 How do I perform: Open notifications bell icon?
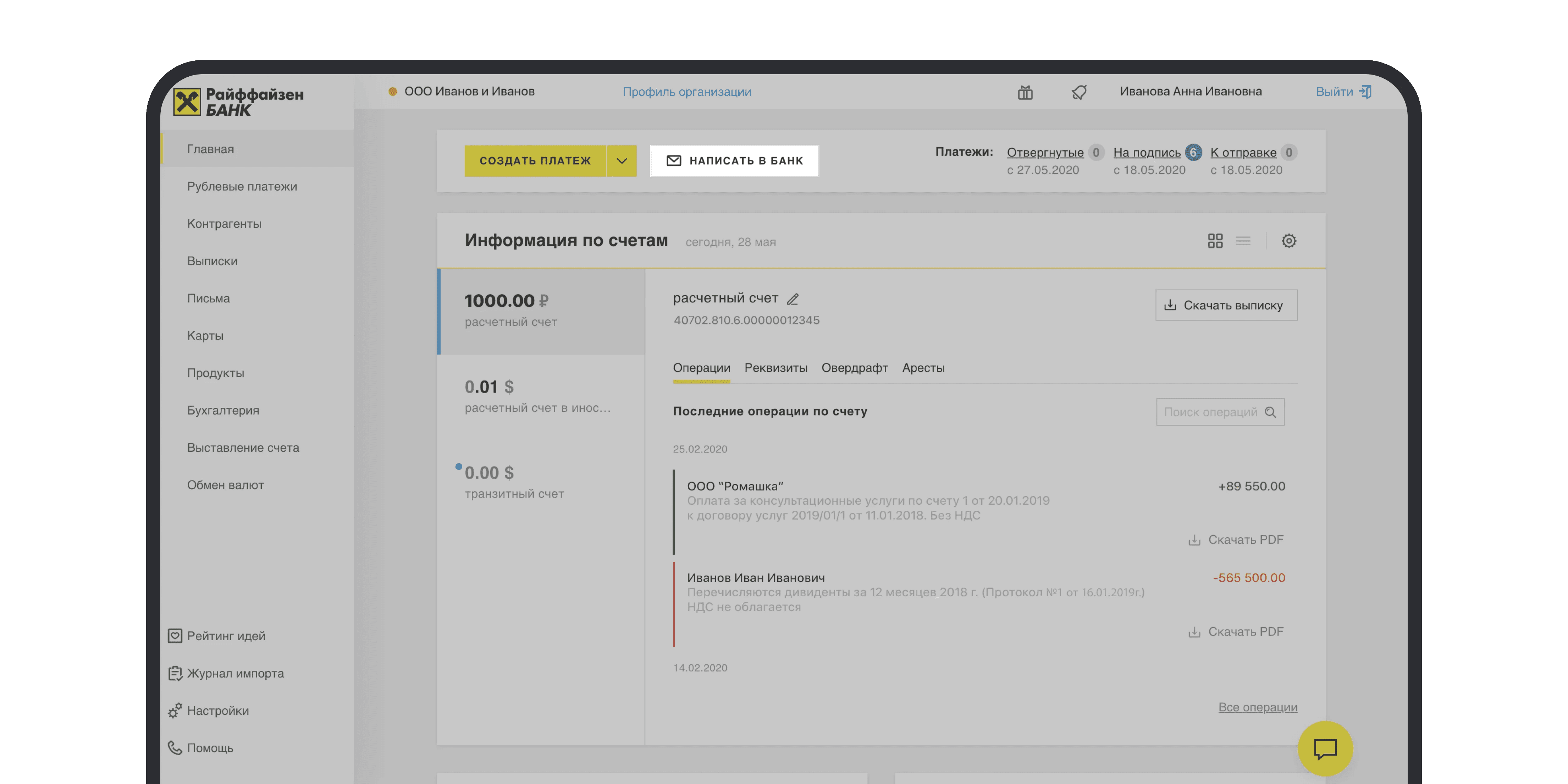1078,92
